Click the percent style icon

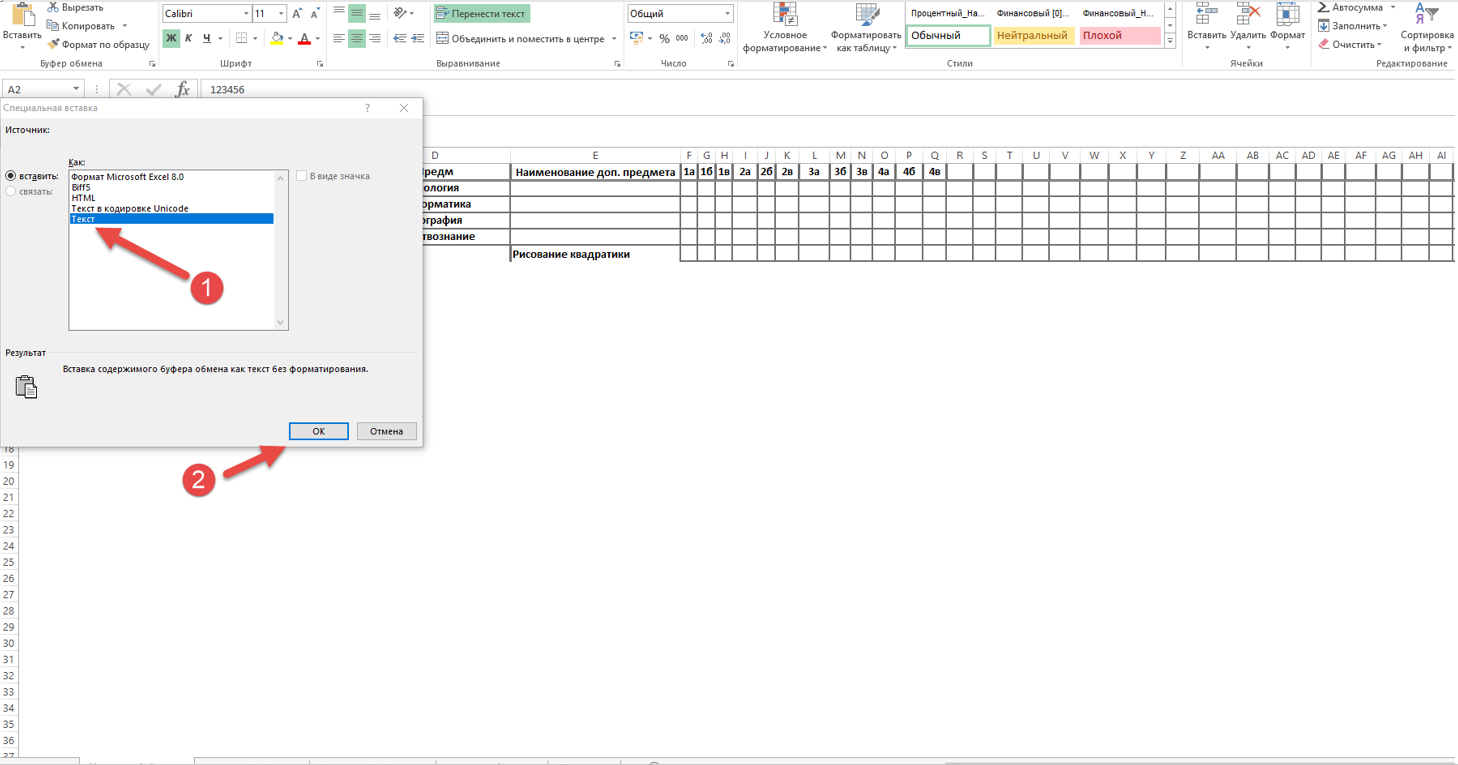[664, 38]
